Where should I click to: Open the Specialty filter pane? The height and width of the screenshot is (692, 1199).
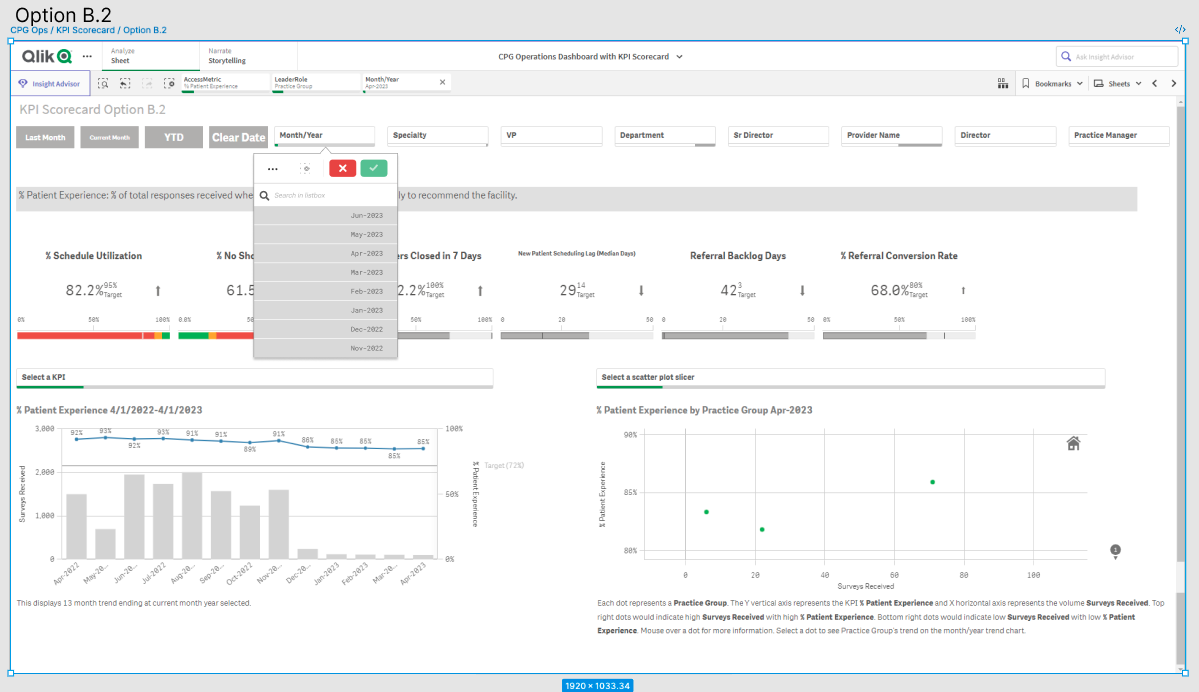point(437,135)
